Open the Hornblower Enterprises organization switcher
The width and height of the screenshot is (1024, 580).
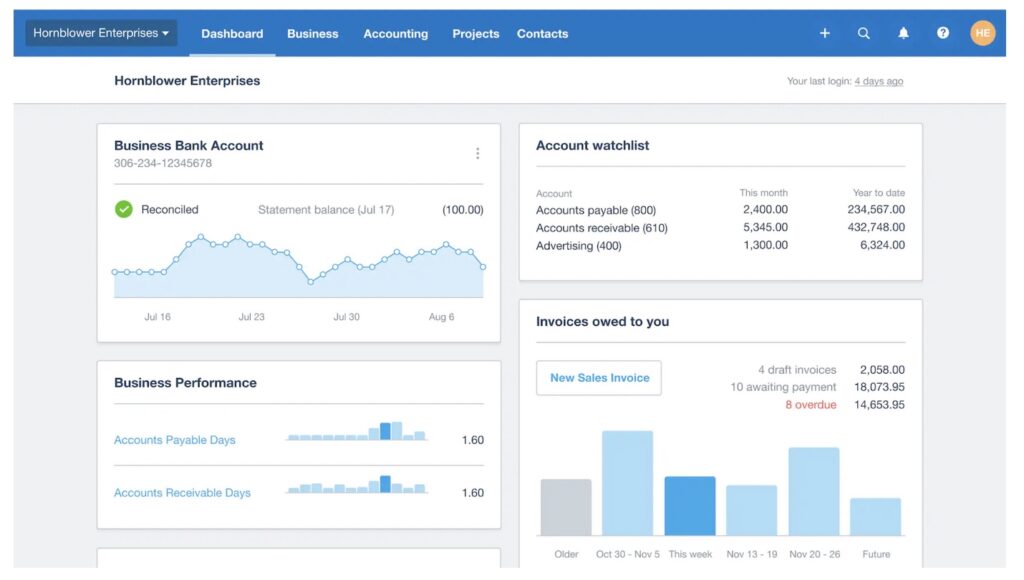[x=100, y=32]
